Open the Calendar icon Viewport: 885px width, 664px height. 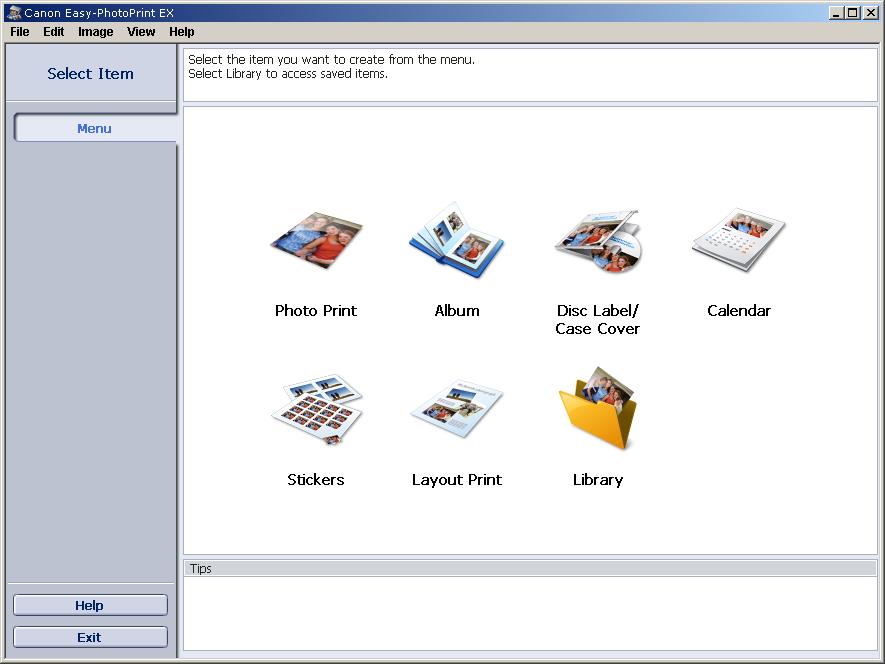coord(738,241)
